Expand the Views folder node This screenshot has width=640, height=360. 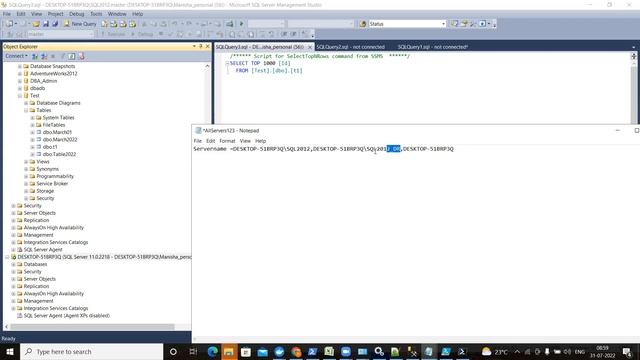[x=26, y=162]
